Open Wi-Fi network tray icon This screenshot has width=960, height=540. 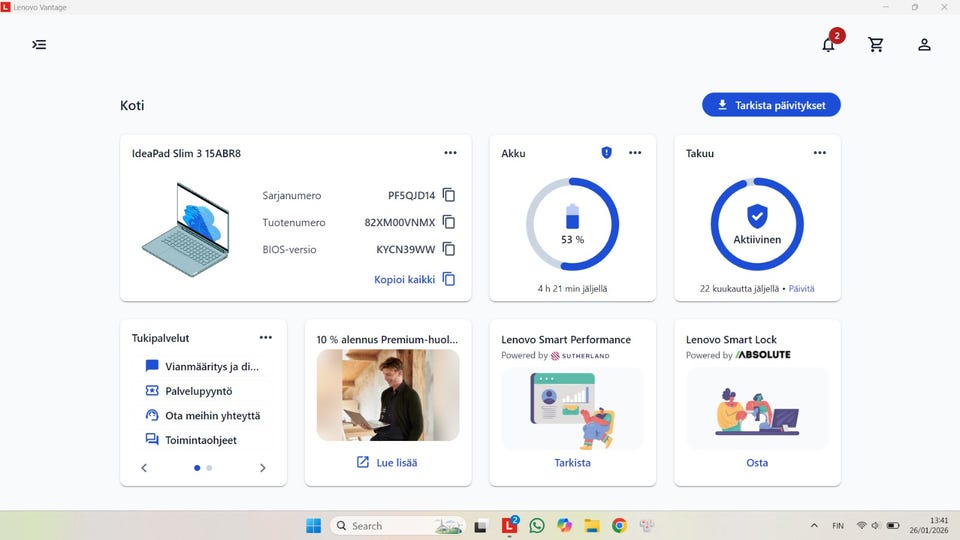[x=861, y=525]
